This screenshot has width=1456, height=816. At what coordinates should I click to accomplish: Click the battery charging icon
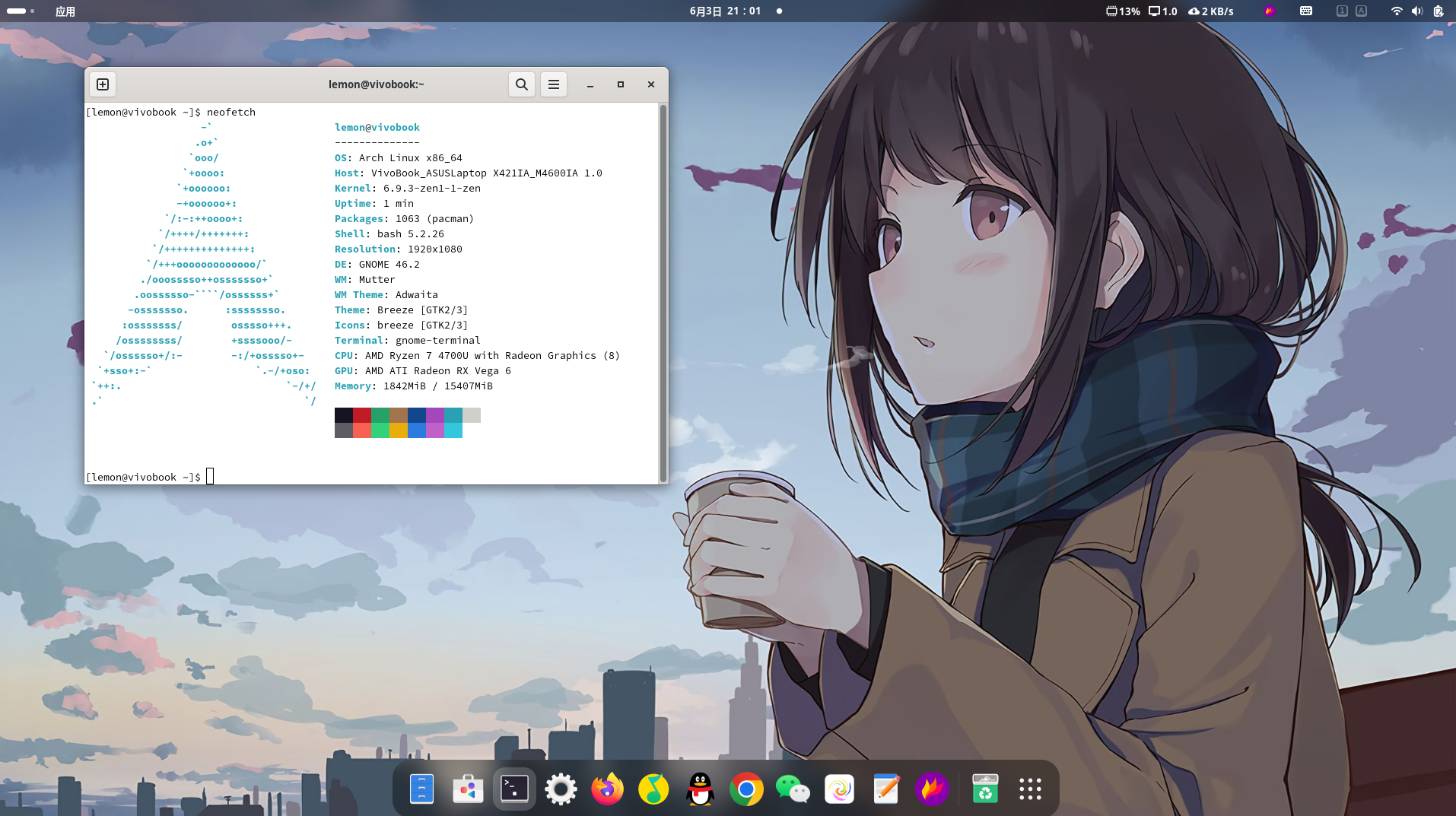(x=1439, y=11)
